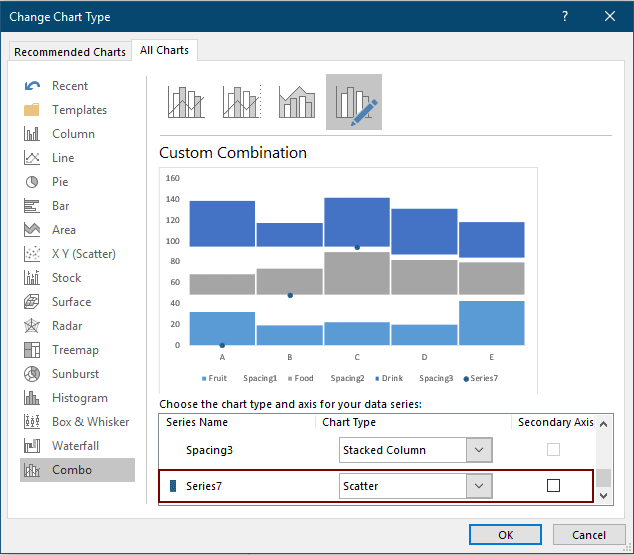
Task: Click the series list scroll down arrow
Action: [x=604, y=496]
